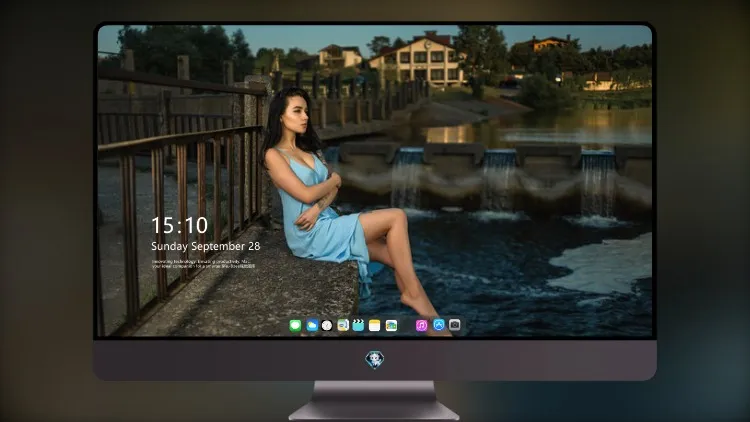Viewport: 750px width, 422px height.
Task: Launch the pink Music app in dock
Action: coord(421,326)
